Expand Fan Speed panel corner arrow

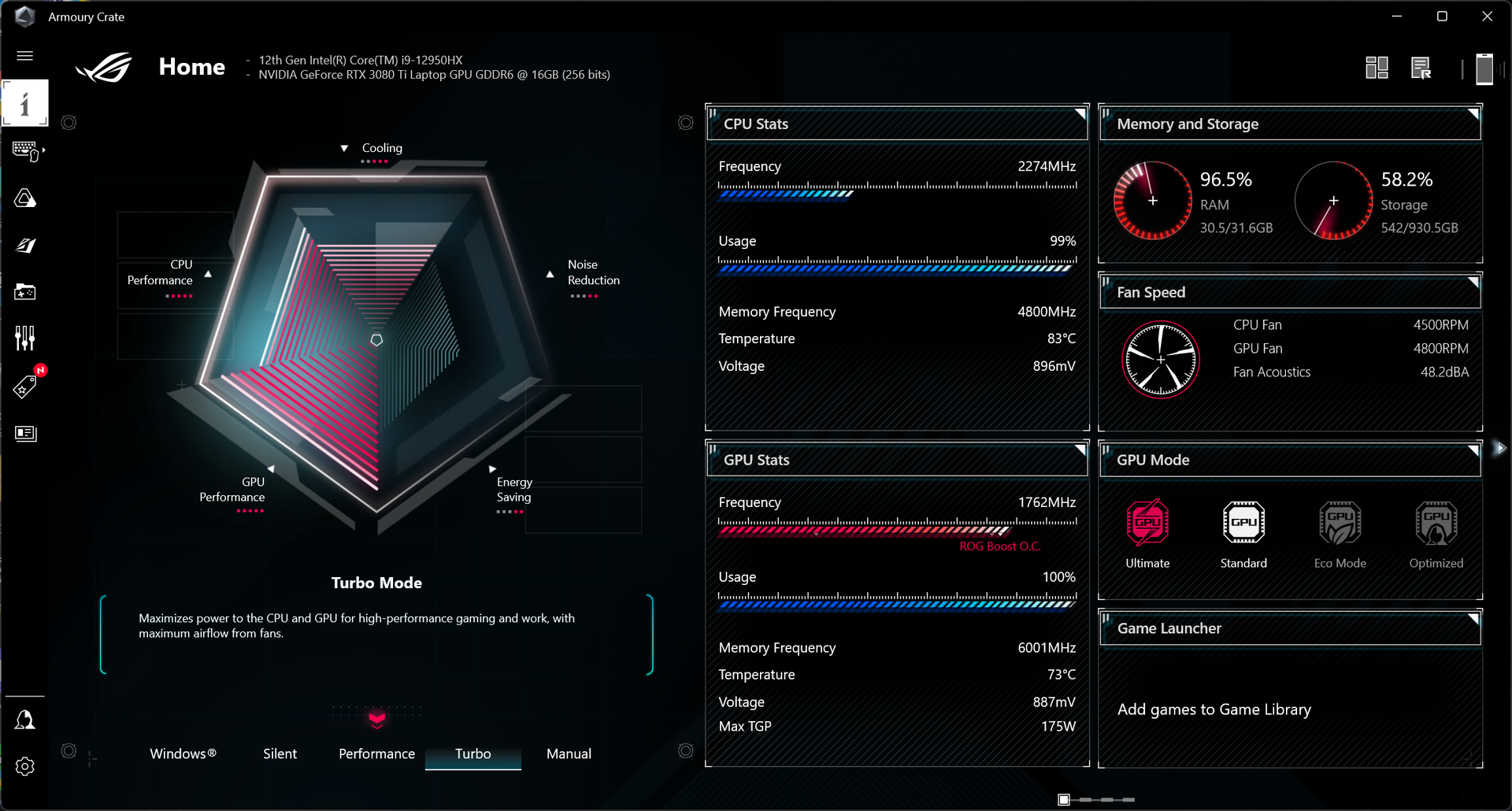click(x=1473, y=282)
